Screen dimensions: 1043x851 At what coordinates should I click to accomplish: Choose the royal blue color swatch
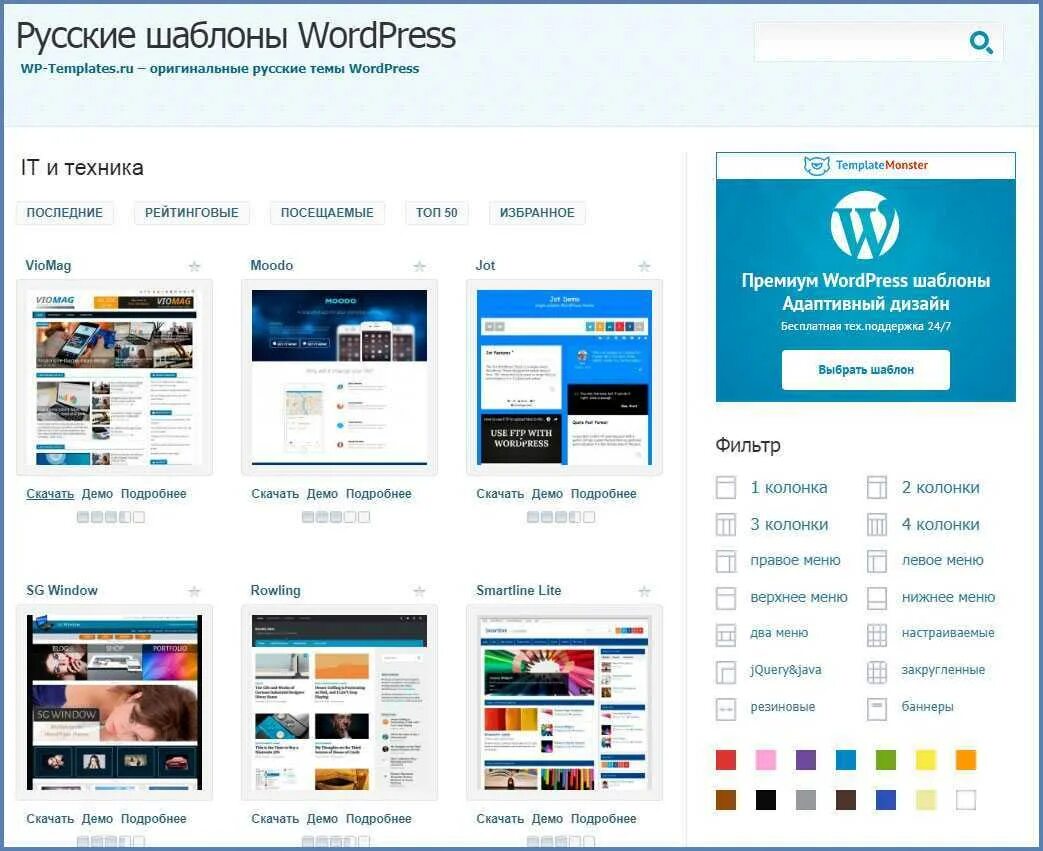(885, 800)
